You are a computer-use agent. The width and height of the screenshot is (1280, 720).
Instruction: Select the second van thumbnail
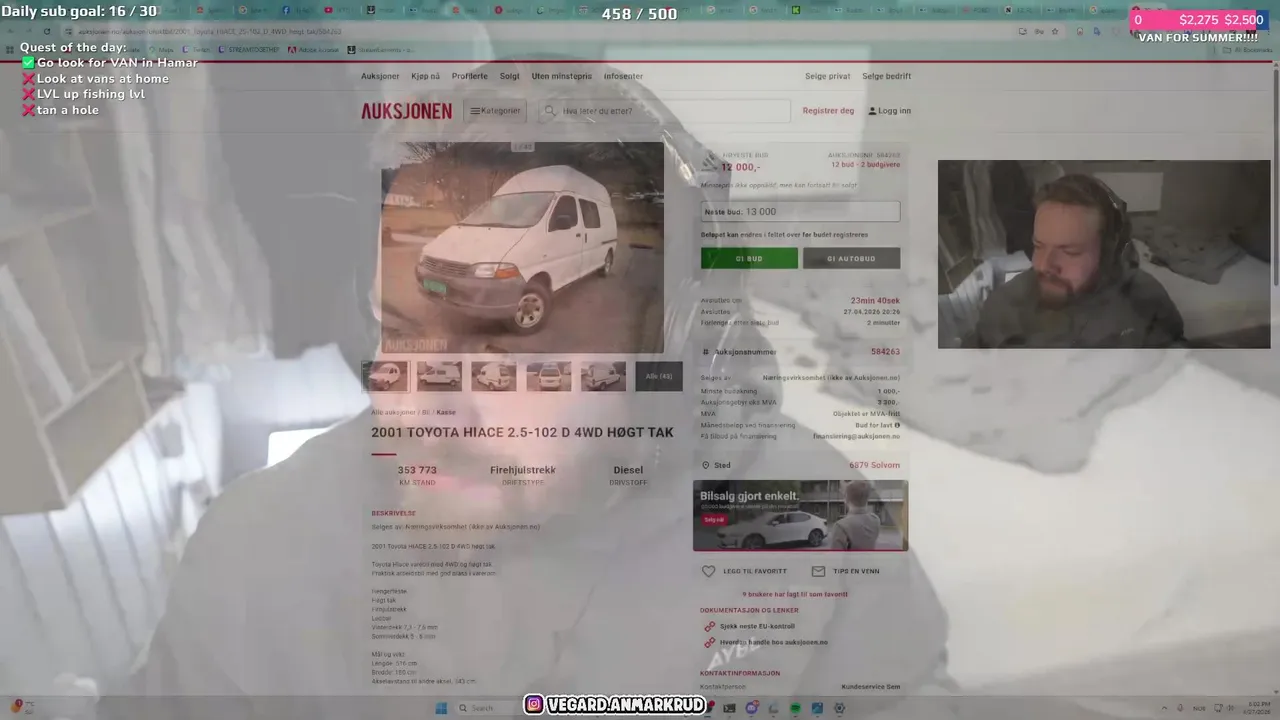pos(439,376)
